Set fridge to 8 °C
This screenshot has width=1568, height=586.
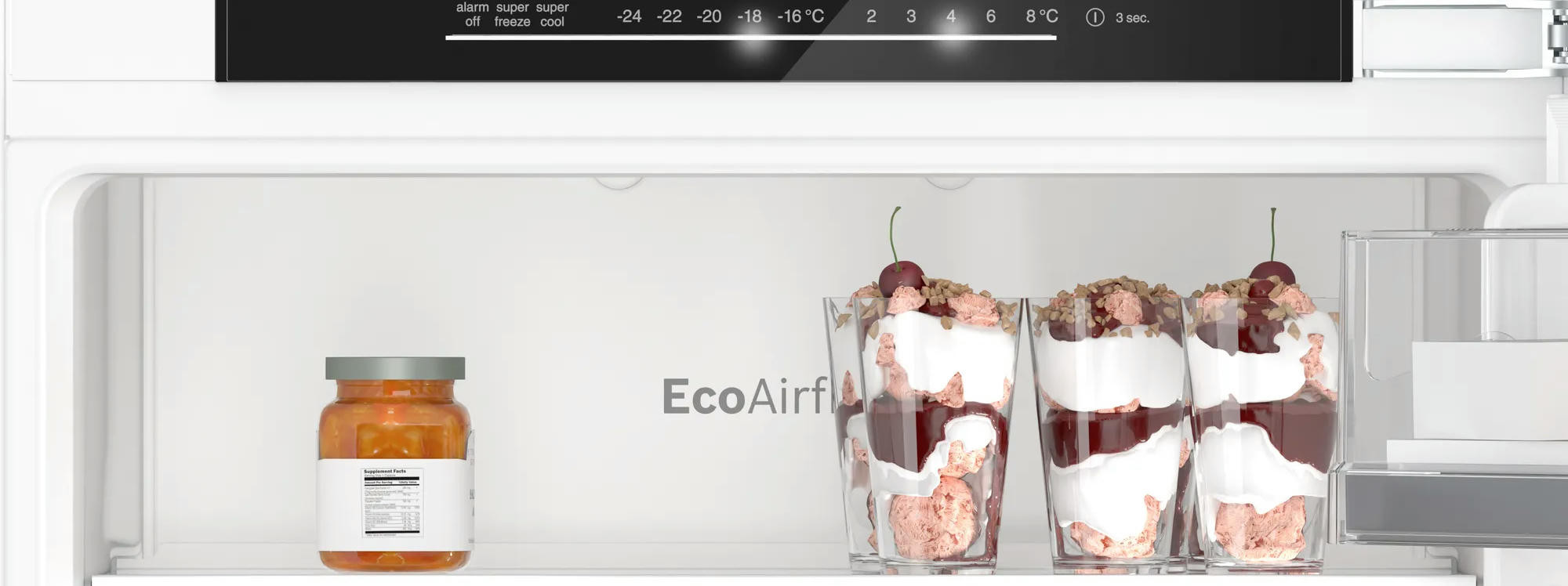tap(1041, 16)
